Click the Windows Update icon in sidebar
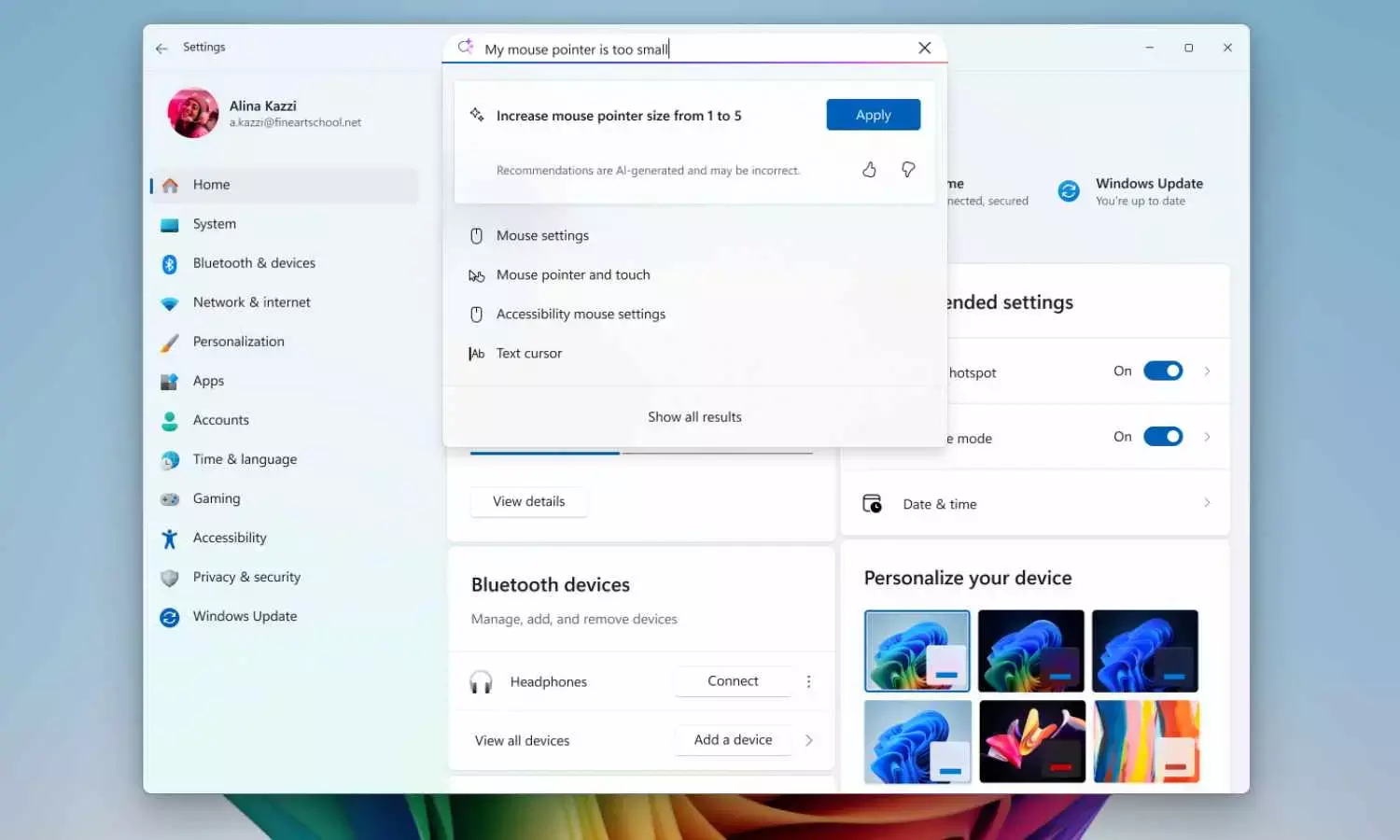The image size is (1400, 840). coord(169,616)
